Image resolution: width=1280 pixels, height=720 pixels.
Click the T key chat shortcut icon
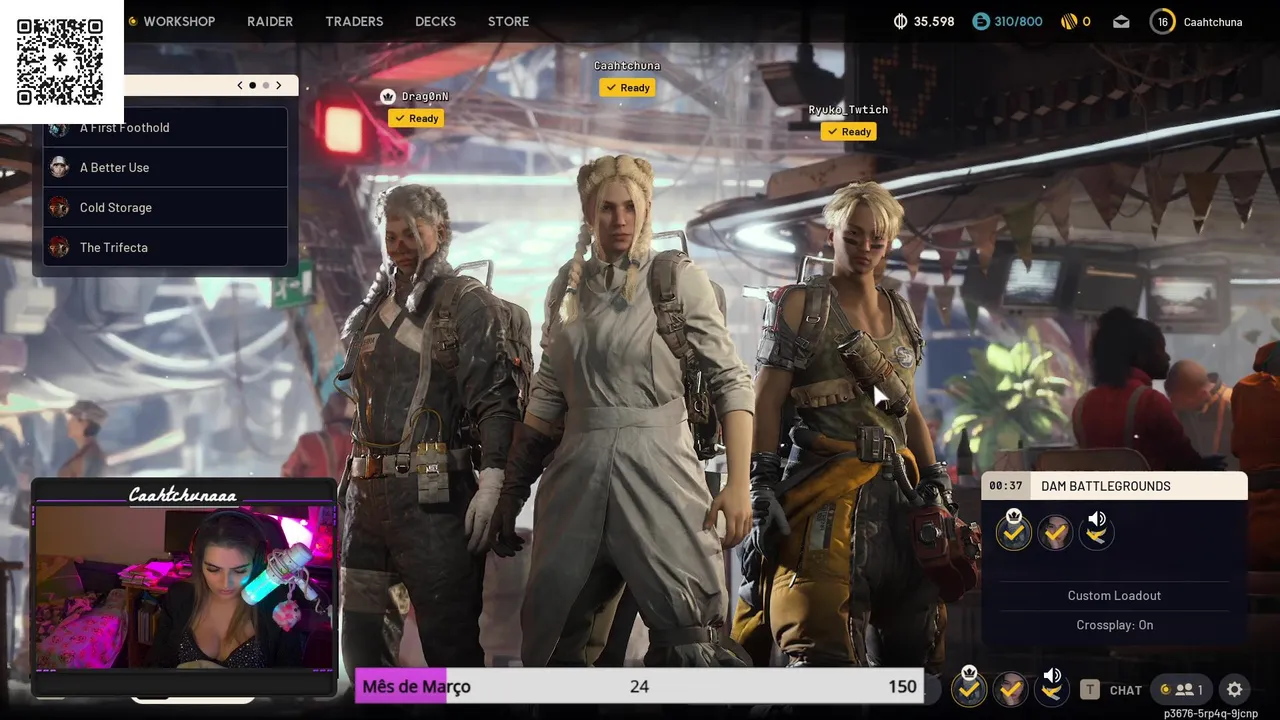pyautogui.click(x=1089, y=689)
